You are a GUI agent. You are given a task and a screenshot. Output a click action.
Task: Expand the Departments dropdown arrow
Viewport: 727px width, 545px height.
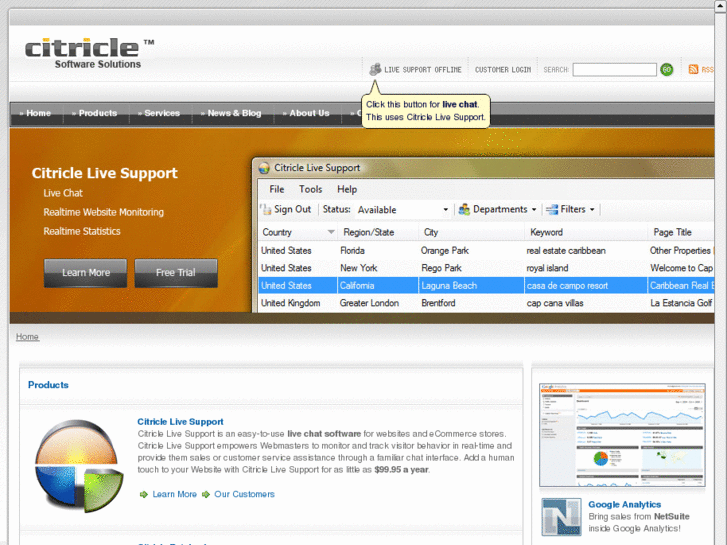(534, 210)
